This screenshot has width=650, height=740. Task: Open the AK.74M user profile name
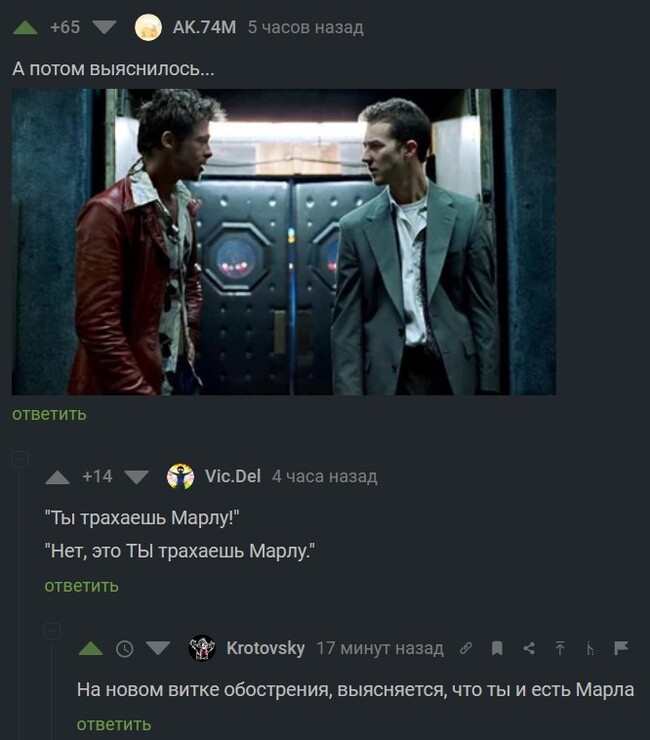tap(204, 27)
